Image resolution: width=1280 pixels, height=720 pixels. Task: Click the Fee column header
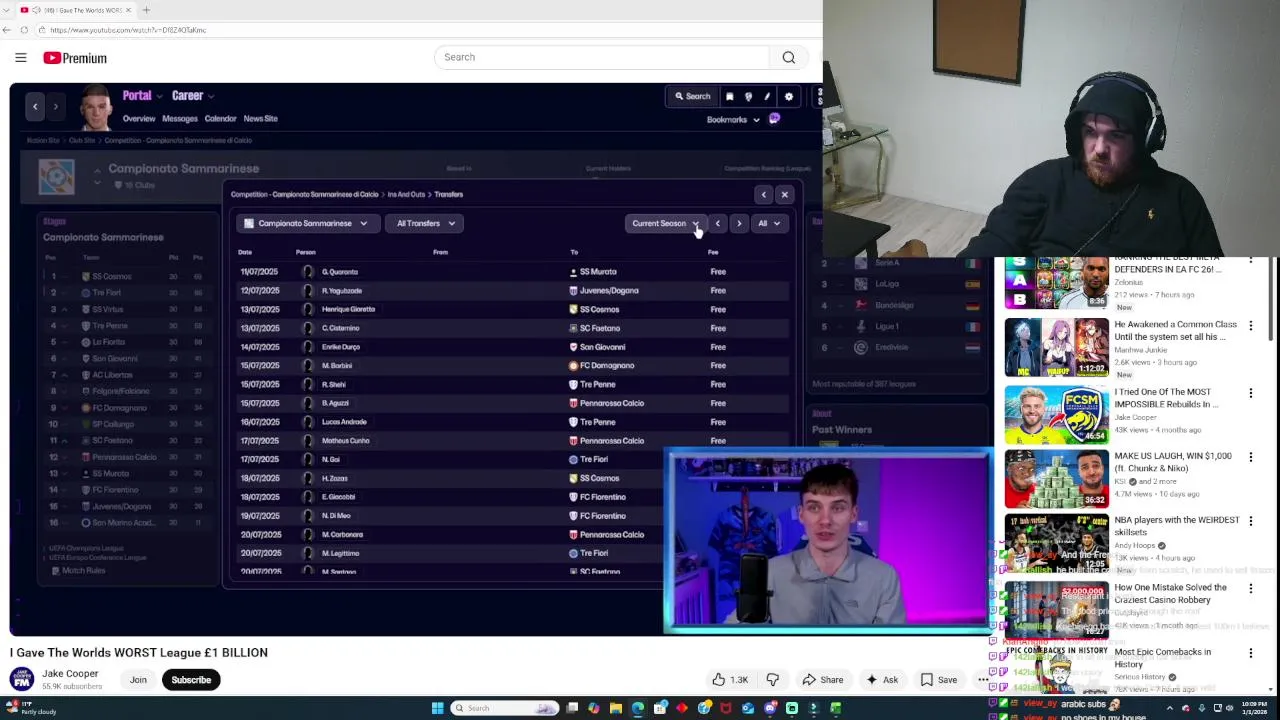[x=713, y=252]
